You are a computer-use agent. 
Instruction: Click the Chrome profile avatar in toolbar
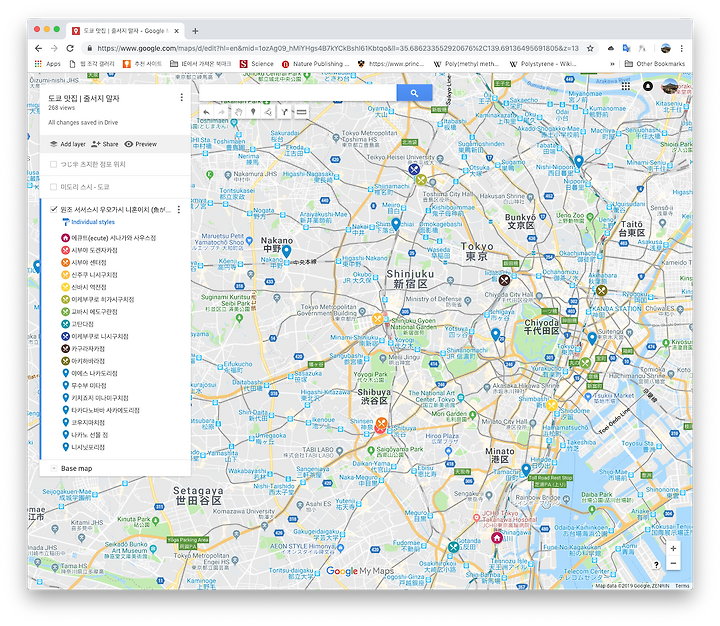(665, 48)
